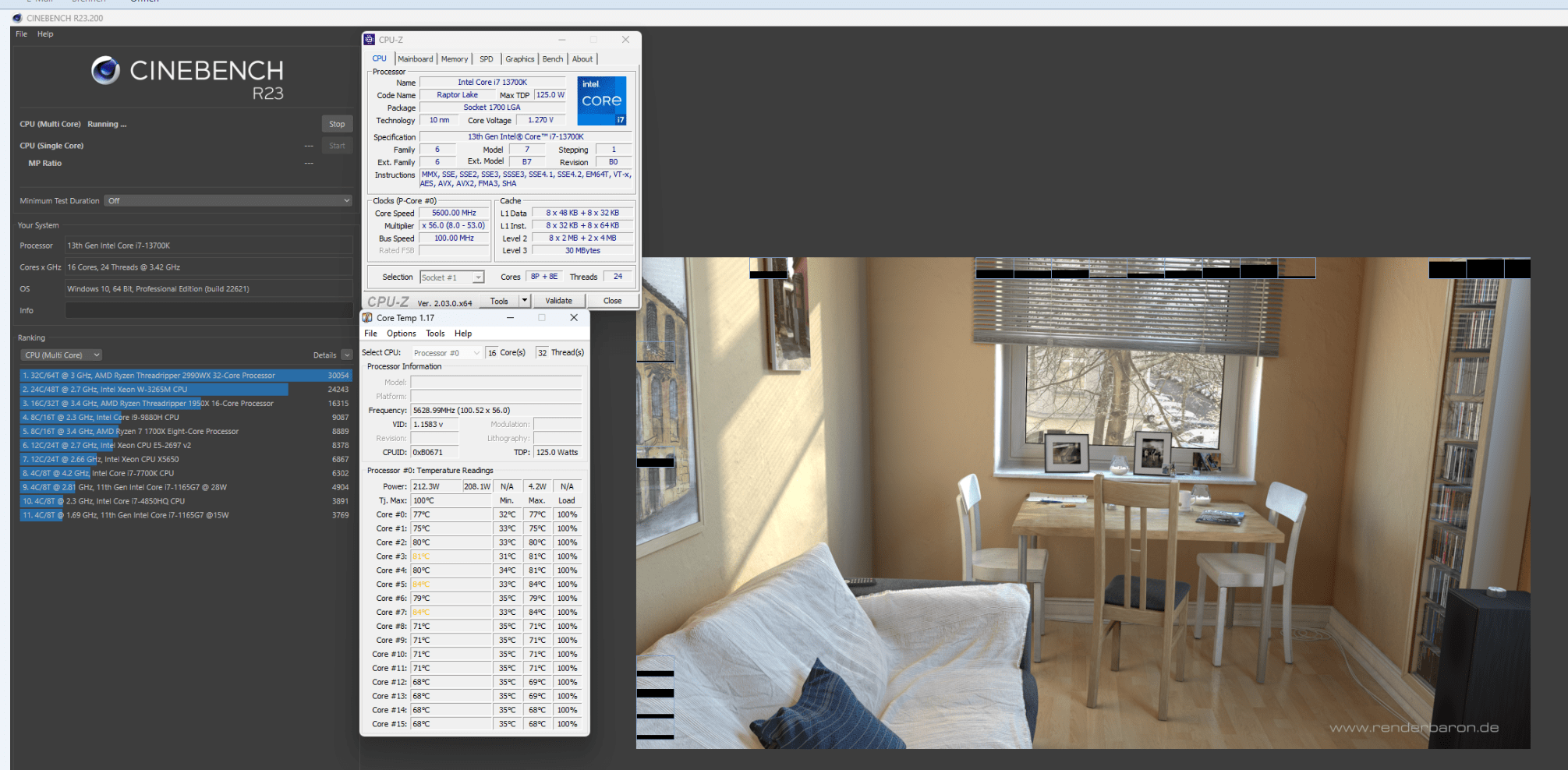
Task: Switch to the Memory tab in CPU-Z
Action: (x=455, y=59)
